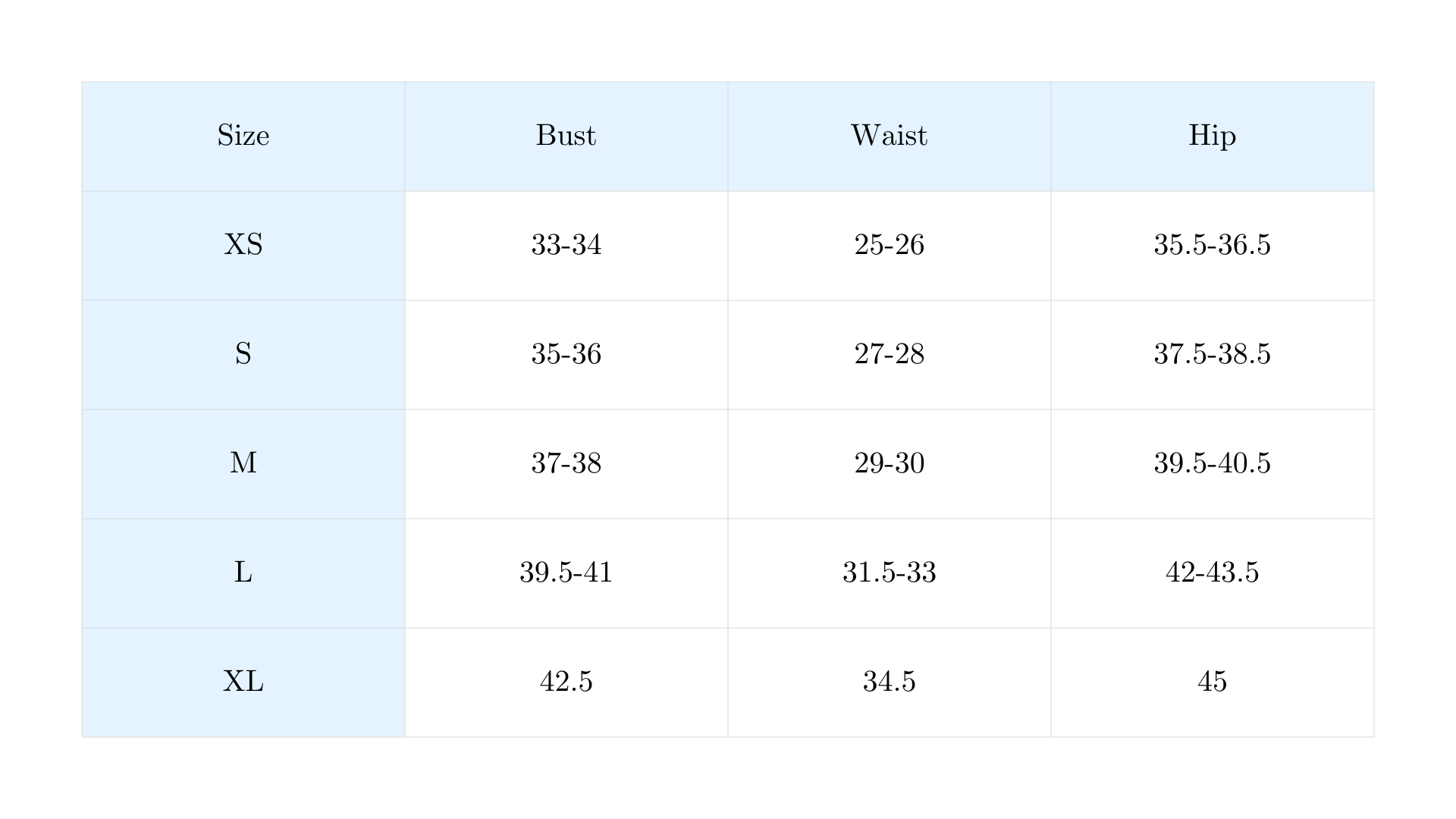Select the Hip column header

point(1212,136)
